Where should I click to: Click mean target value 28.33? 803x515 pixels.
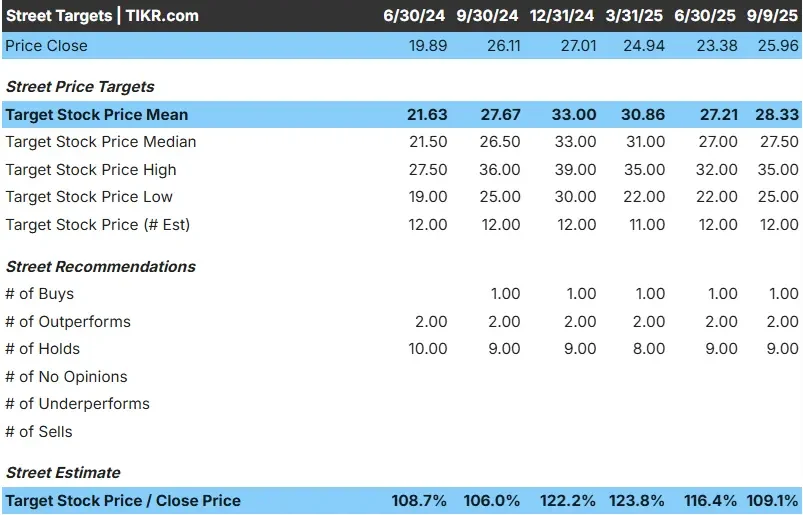[x=777, y=115]
